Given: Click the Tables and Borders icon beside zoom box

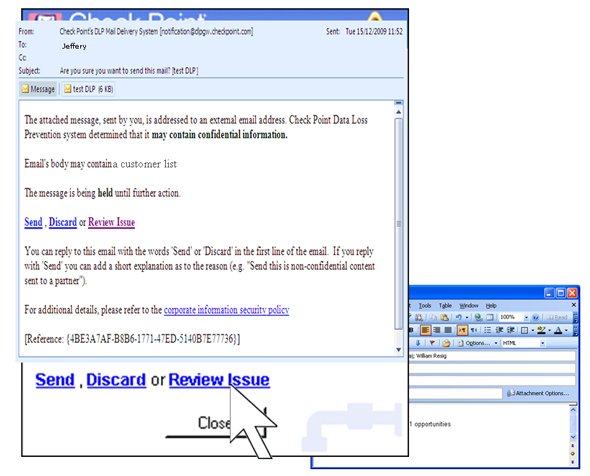Looking at the screenshot, I should click(x=490, y=317).
